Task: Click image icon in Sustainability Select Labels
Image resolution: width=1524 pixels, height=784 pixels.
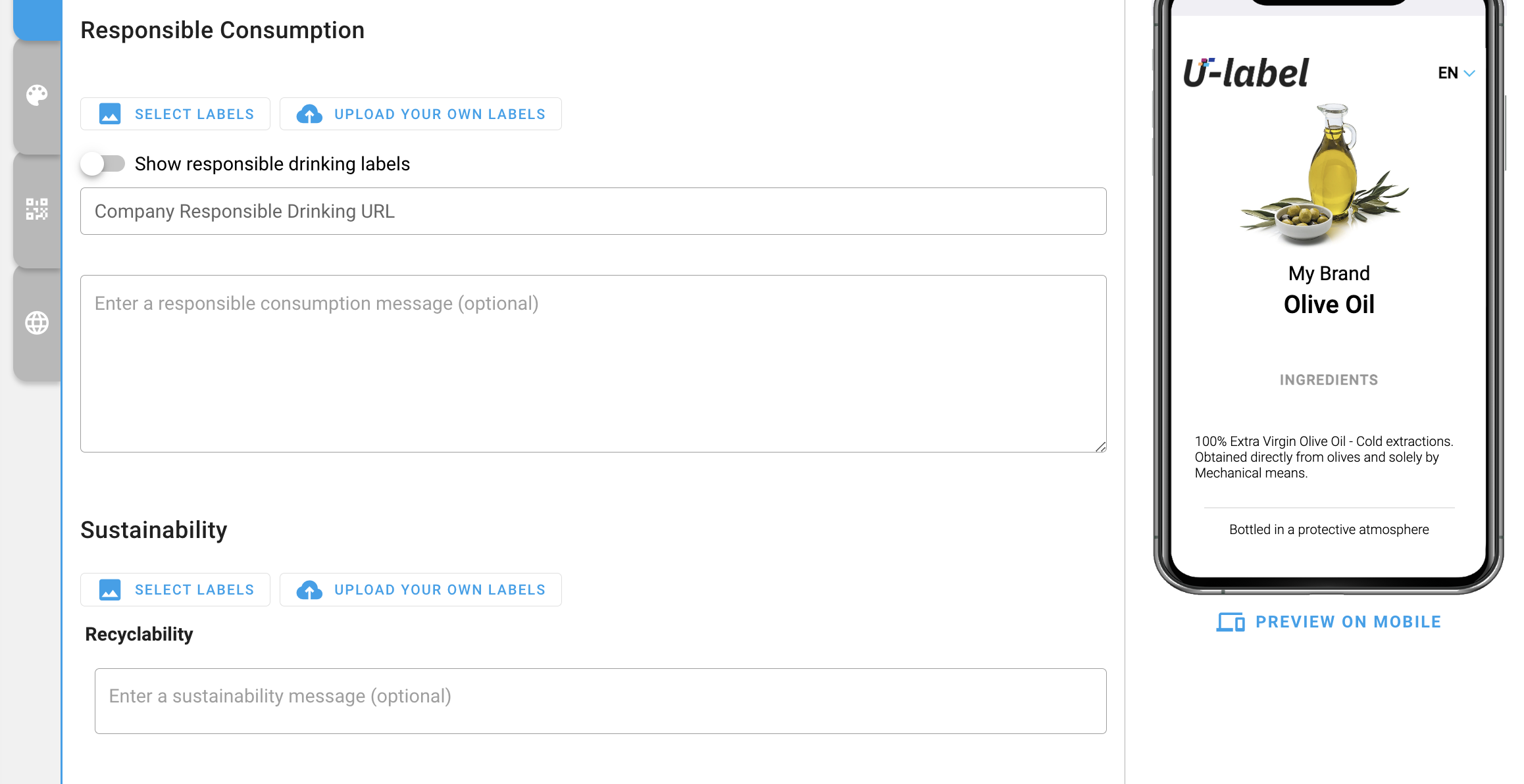Action: (x=110, y=589)
